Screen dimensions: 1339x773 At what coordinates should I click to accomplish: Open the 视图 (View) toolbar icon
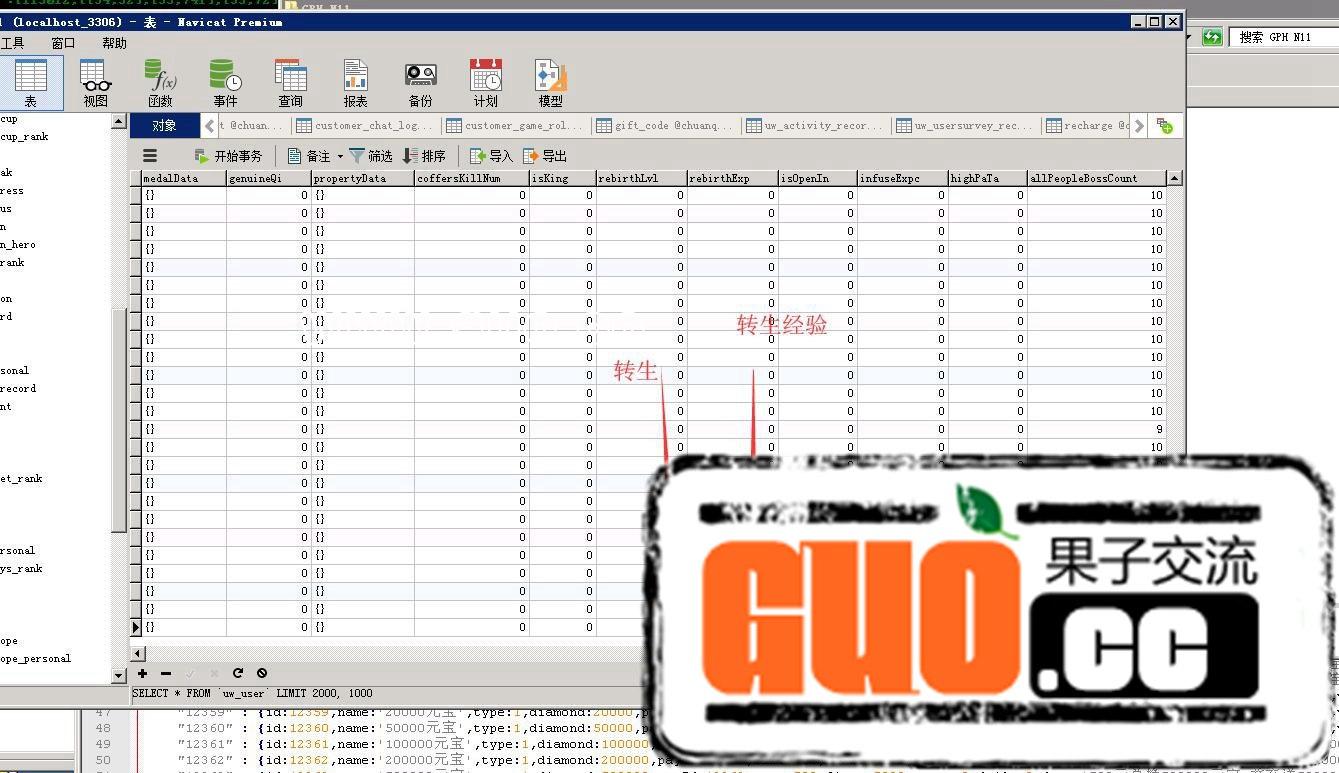[x=96, y=83]
